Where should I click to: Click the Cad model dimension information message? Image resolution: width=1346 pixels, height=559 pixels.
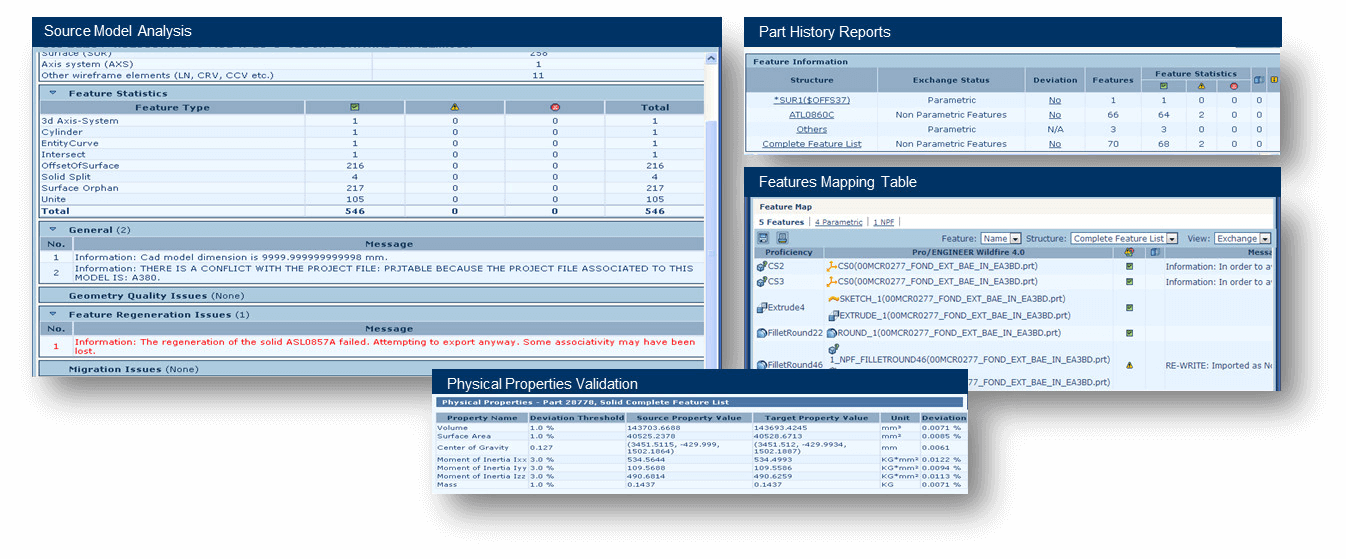click(x=233, y=257)
